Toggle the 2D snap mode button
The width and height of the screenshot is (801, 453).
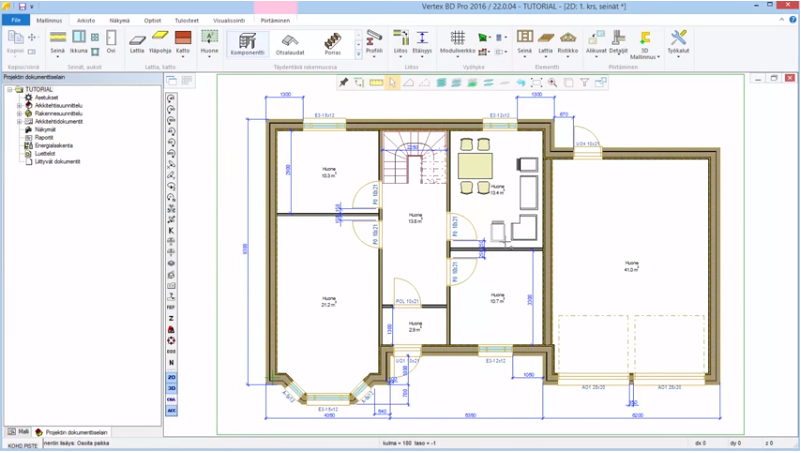point(171,376)
